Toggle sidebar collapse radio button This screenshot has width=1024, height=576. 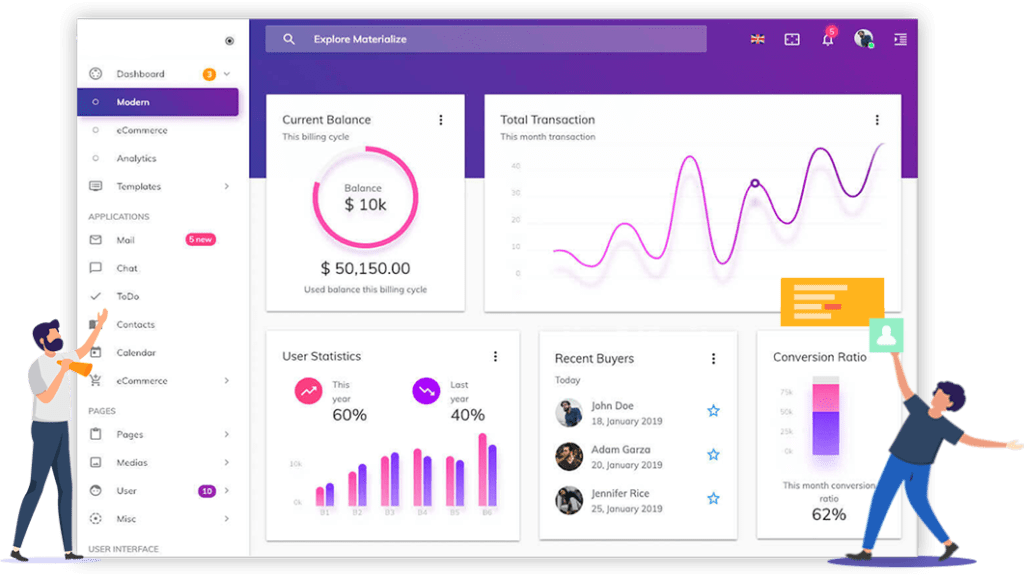click(229, 41)
